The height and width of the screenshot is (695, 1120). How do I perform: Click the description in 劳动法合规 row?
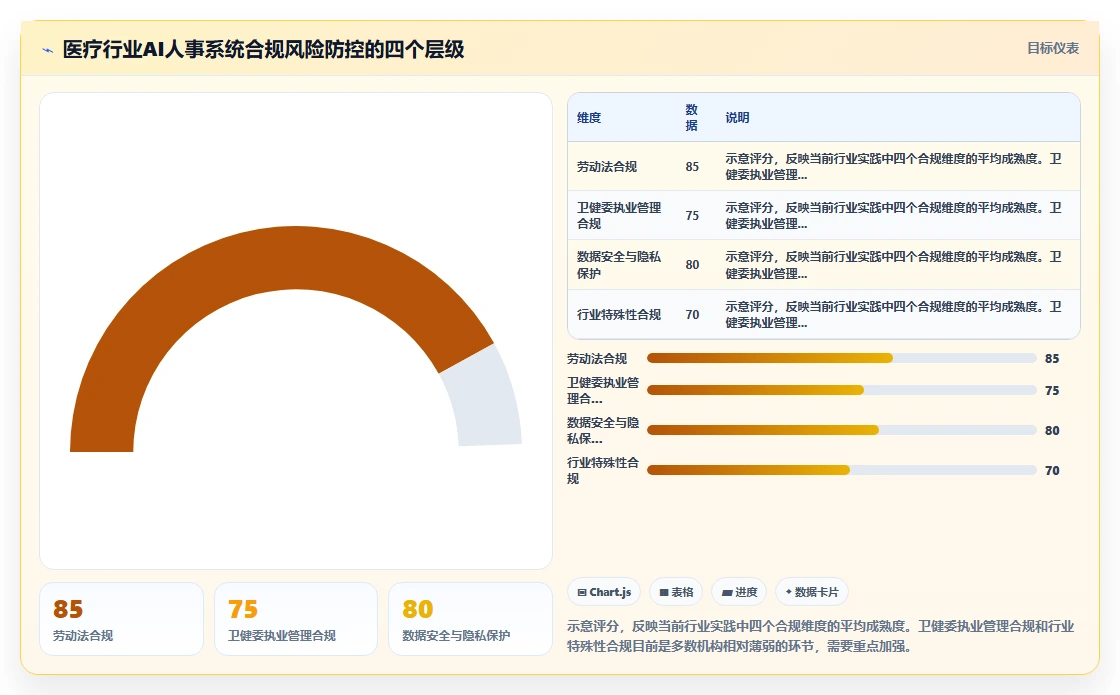pos(894,166)
